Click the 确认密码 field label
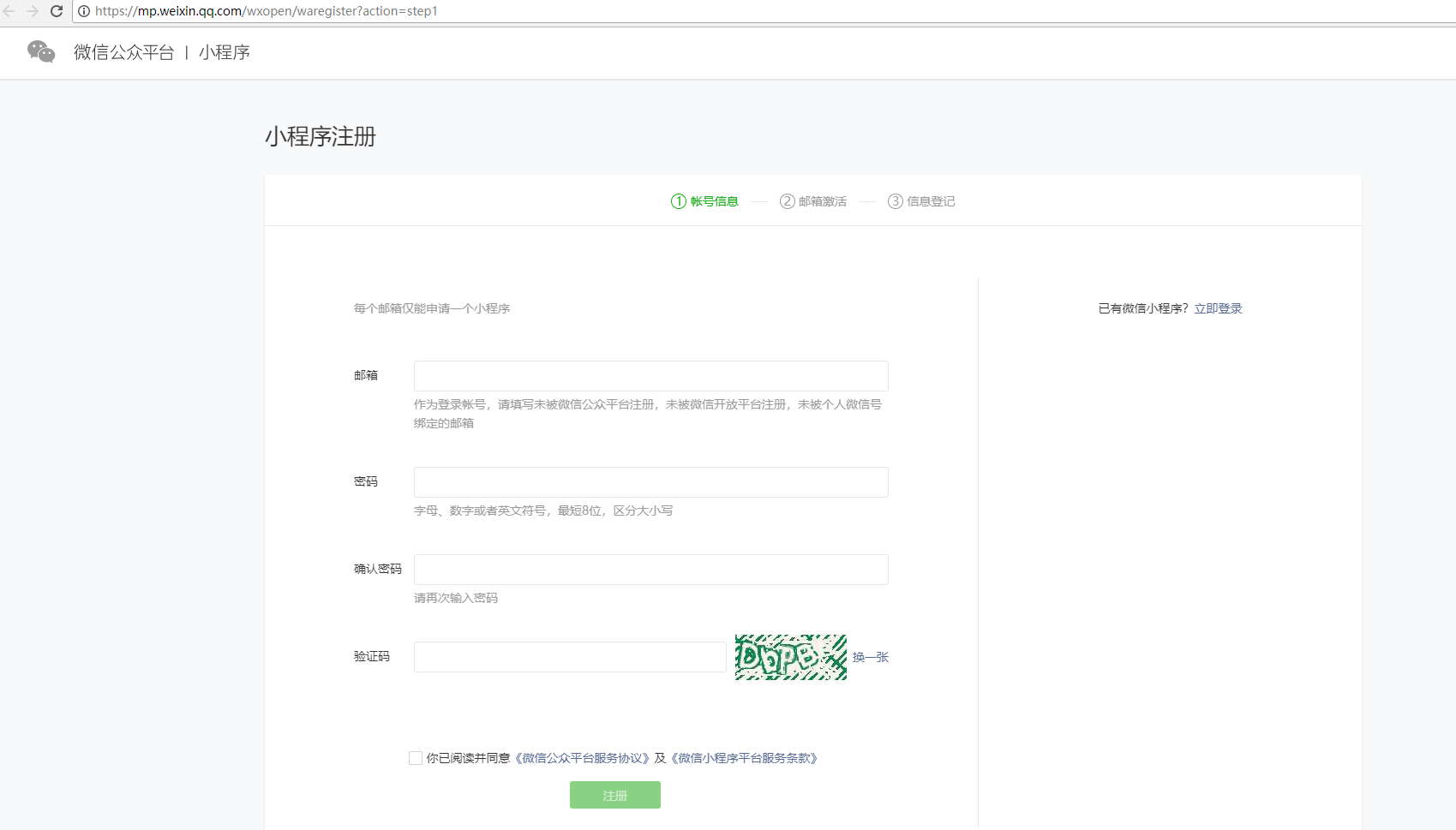 378,569
